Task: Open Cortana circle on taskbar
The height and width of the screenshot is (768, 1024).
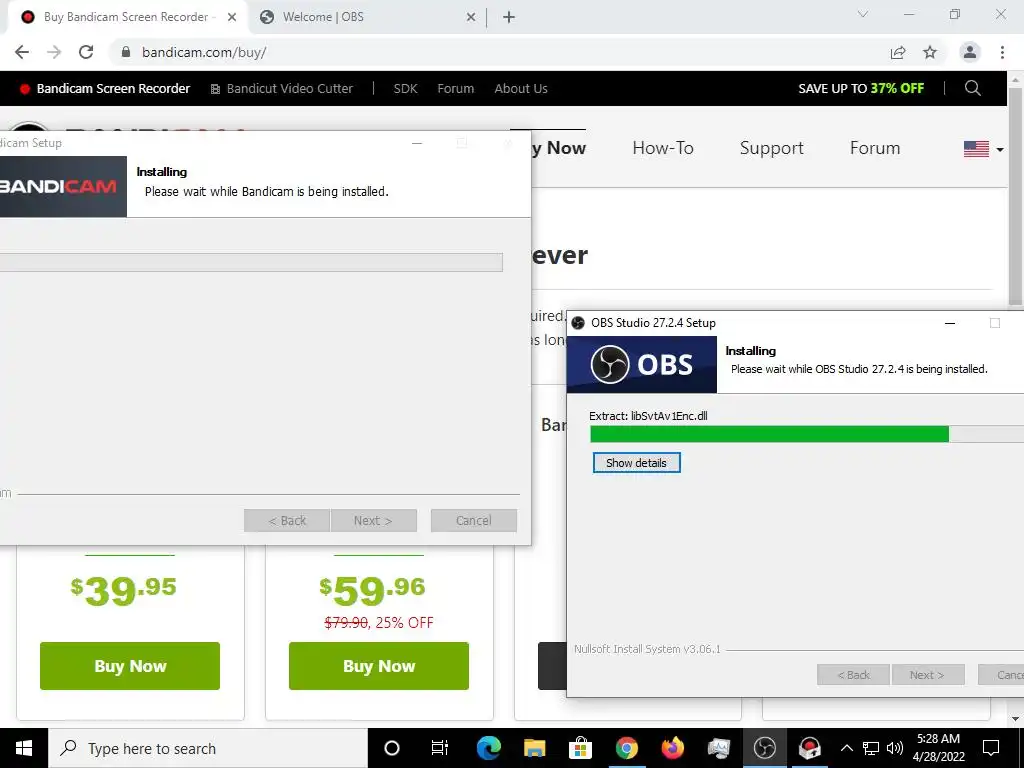Action: click(392, 748)
